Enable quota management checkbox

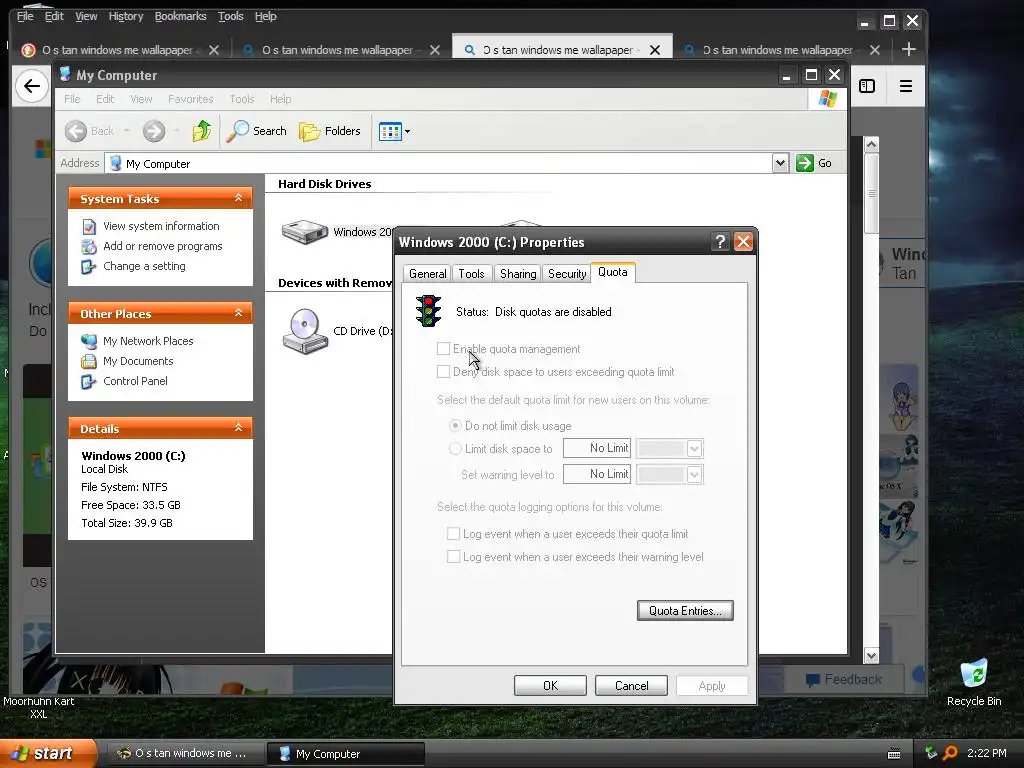[x=443, y=349]
